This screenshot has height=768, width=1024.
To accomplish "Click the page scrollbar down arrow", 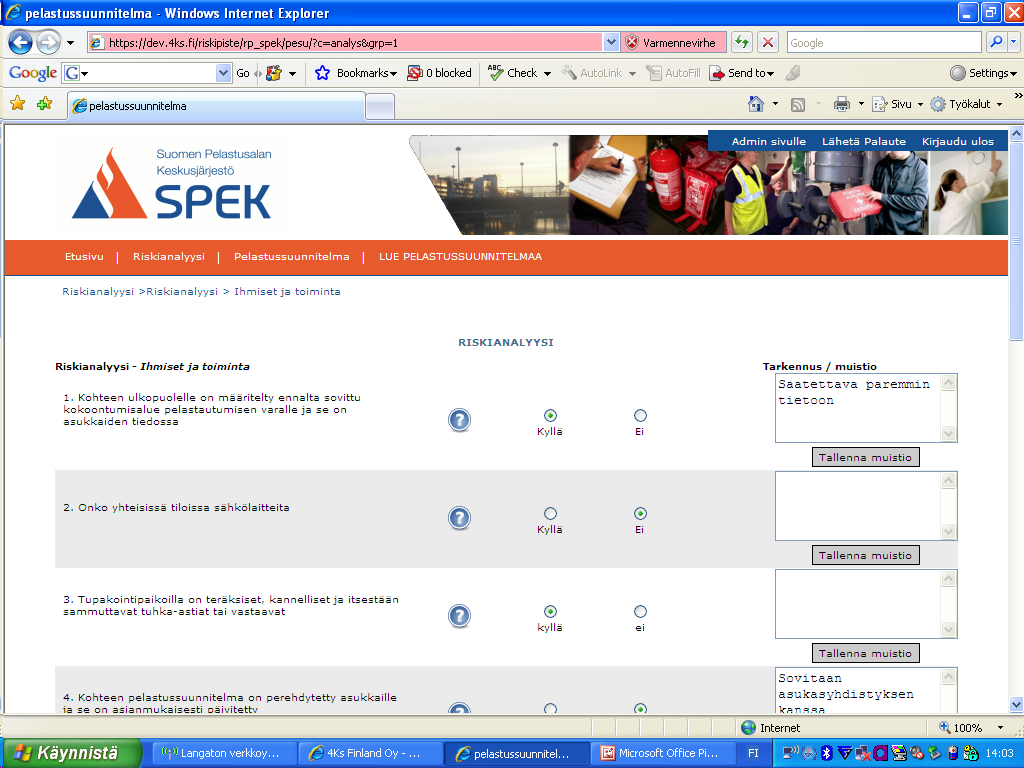I will pyautogui.click(x=1016, y=705).
